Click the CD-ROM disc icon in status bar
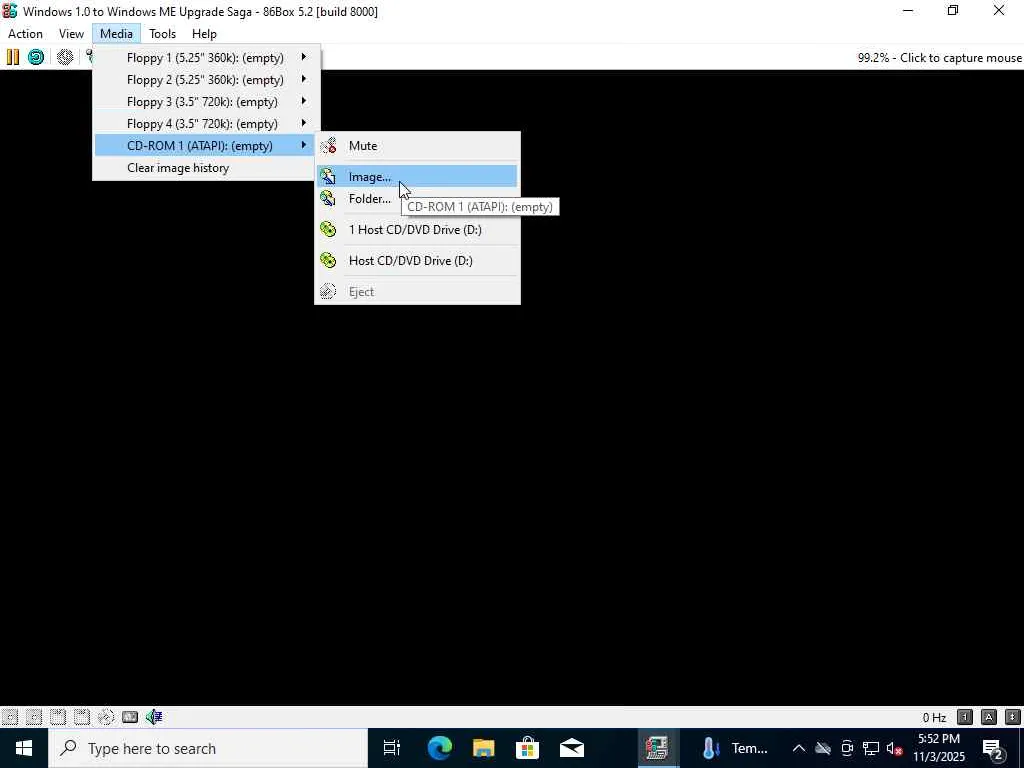Viewport: 1024px width, 768px height. click(x=106, y=717)
